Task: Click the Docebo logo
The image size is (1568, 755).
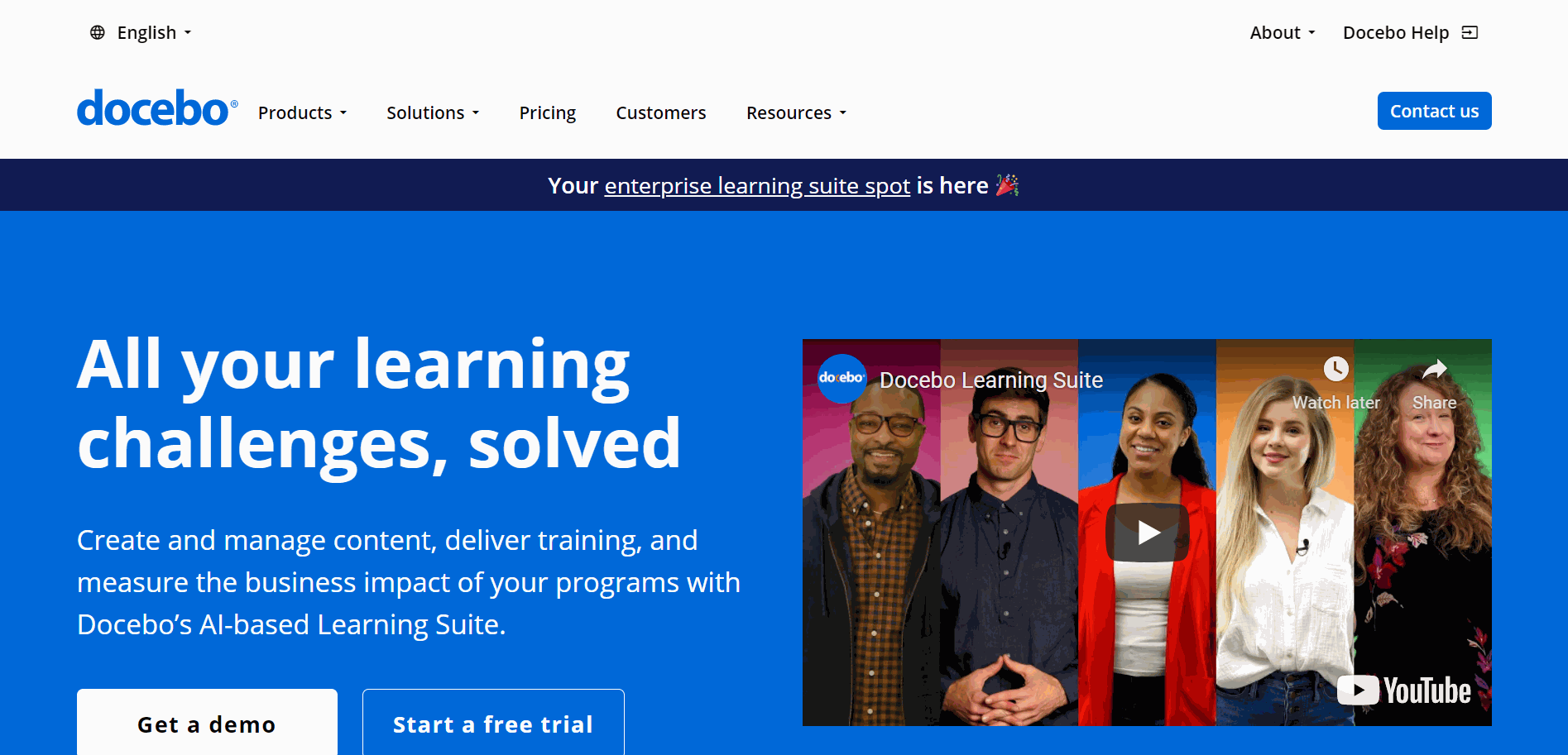Action: (157, 109)
